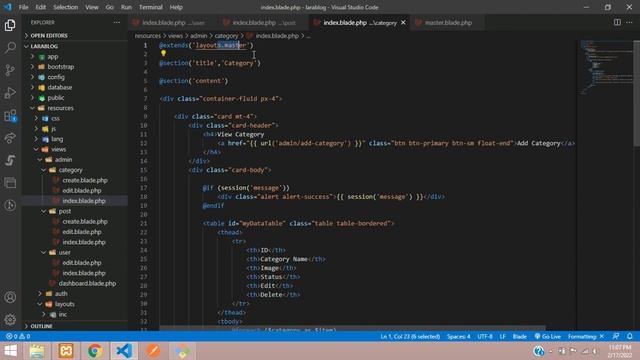The height and width of the screenshot is (360, 640).
Task: Open the File menu
Action: tap(23, 7)
